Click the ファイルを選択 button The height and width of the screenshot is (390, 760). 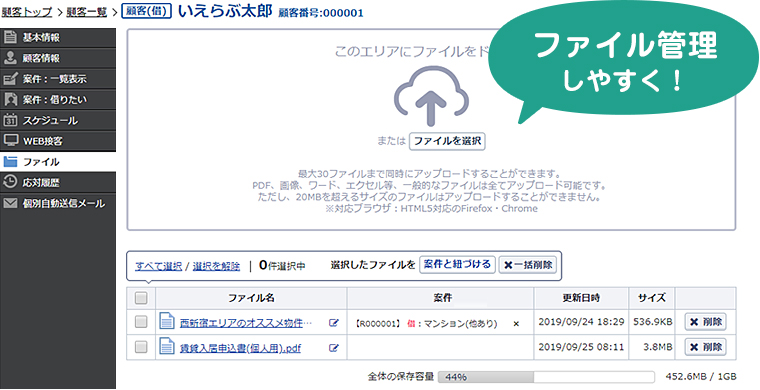[x=447, y=141]
